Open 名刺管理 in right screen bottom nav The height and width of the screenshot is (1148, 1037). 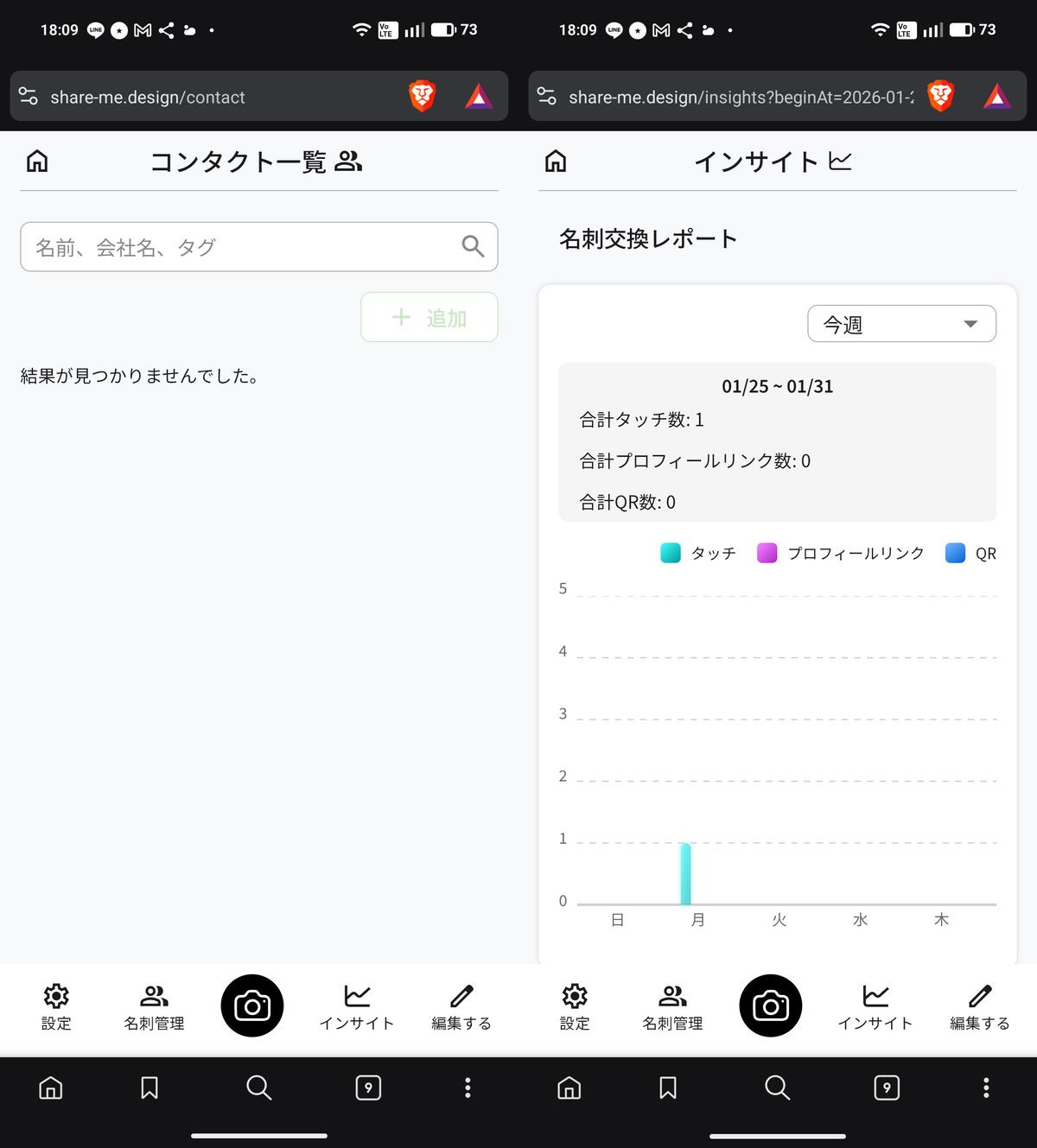click(672, 1007)
